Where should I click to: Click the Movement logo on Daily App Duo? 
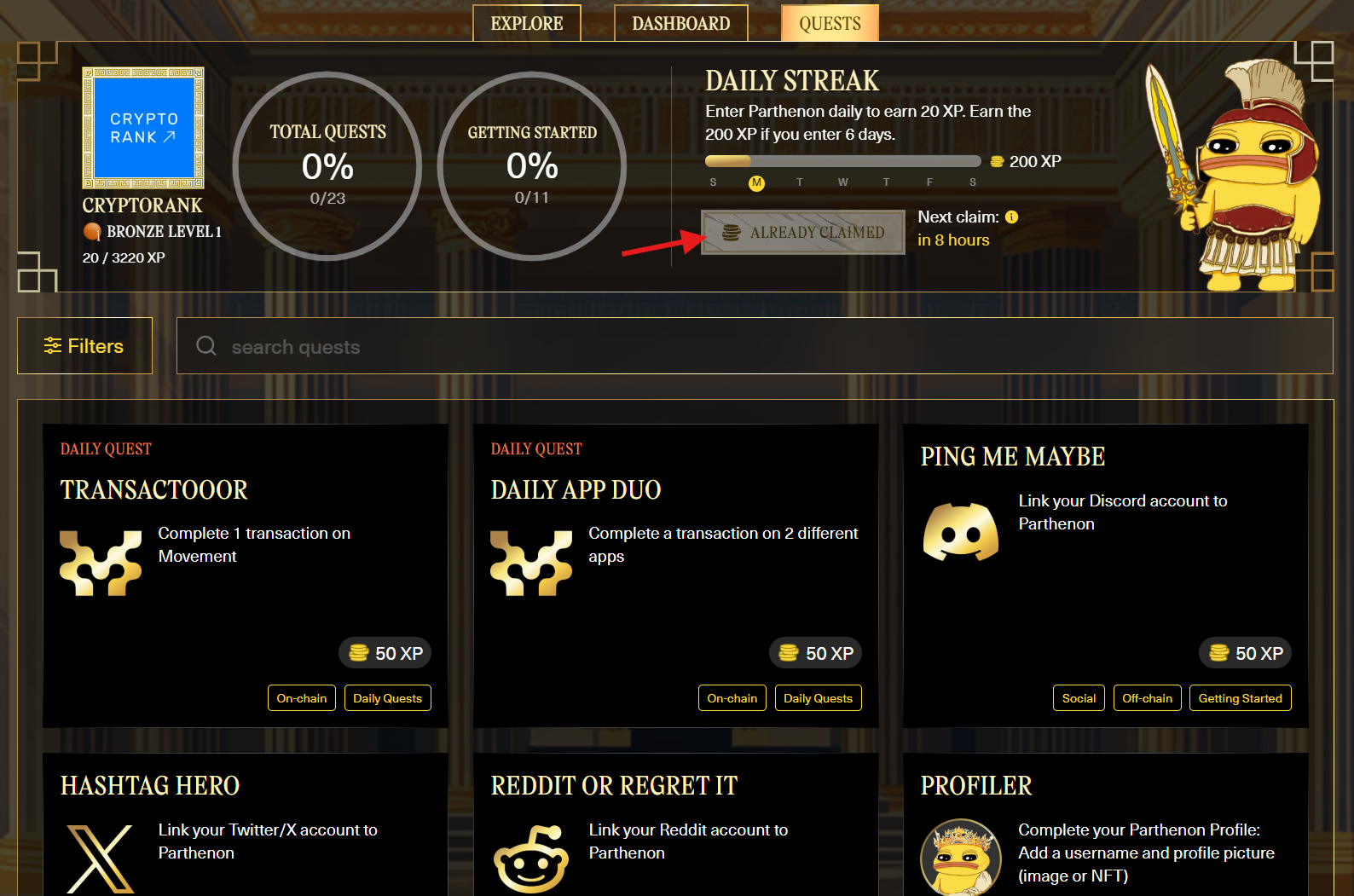click(531, 563)
